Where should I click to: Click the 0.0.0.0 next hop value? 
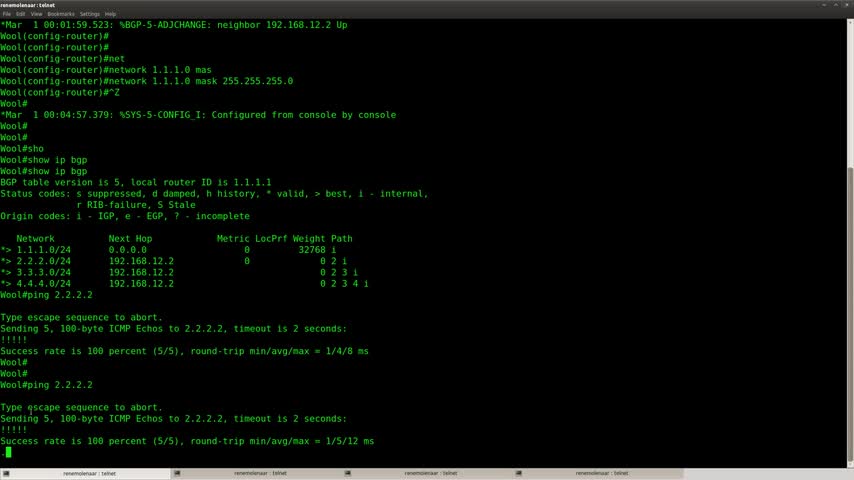(x=127, y=250)
